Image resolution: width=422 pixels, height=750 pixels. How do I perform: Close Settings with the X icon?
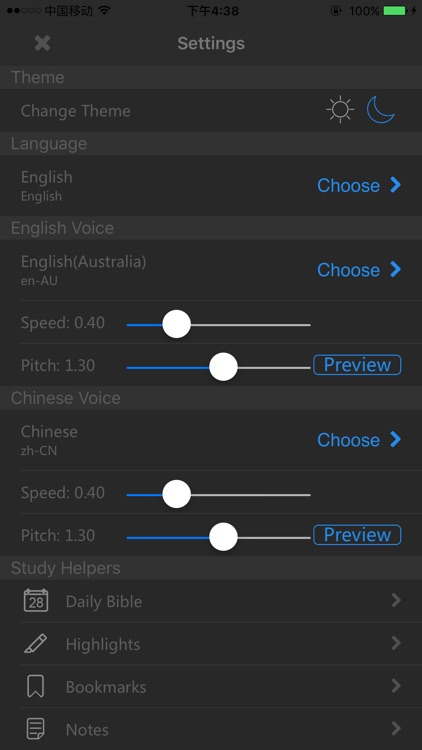click(42, 44)
